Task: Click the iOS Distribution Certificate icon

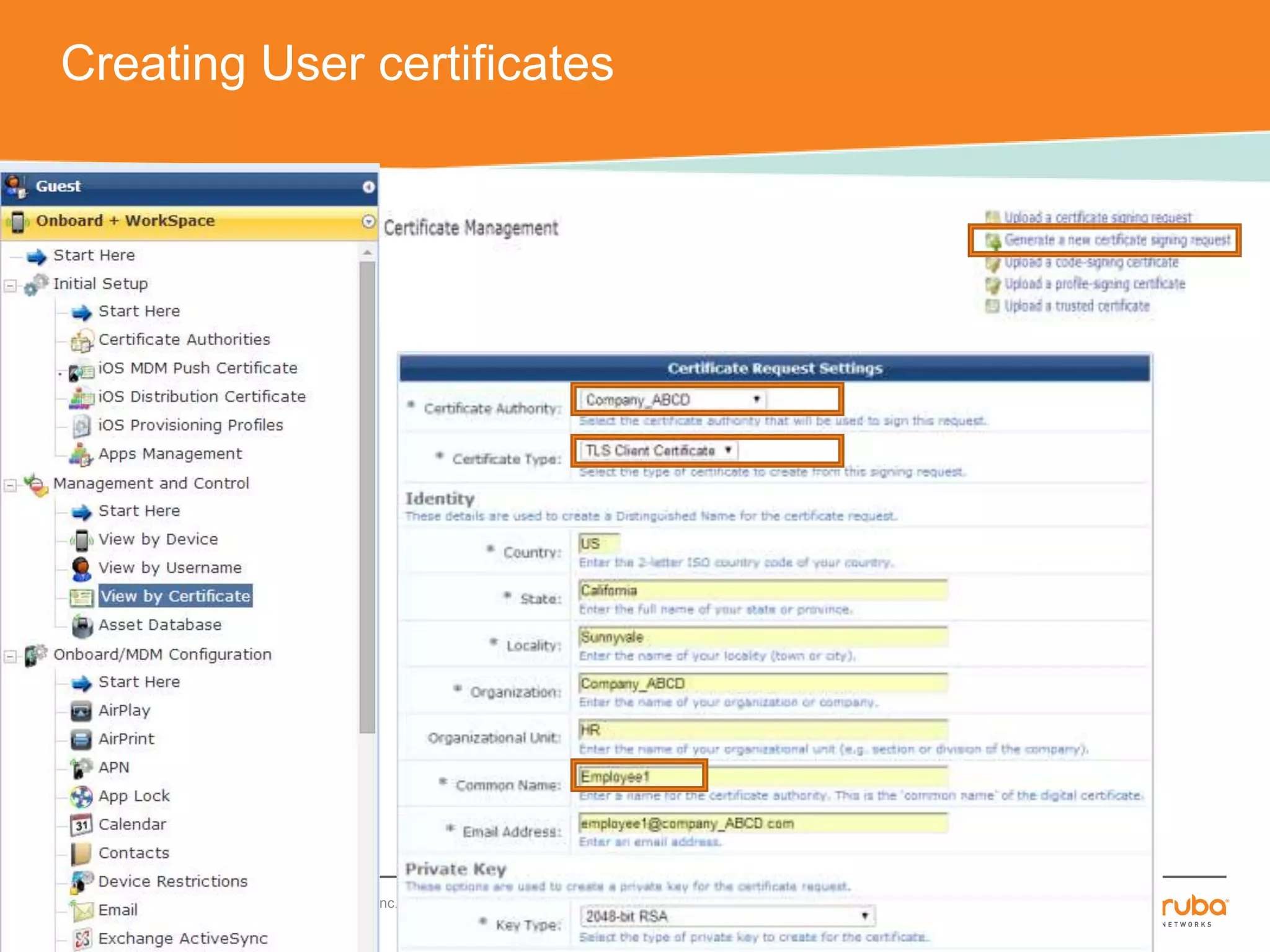Action: point(82,398)
